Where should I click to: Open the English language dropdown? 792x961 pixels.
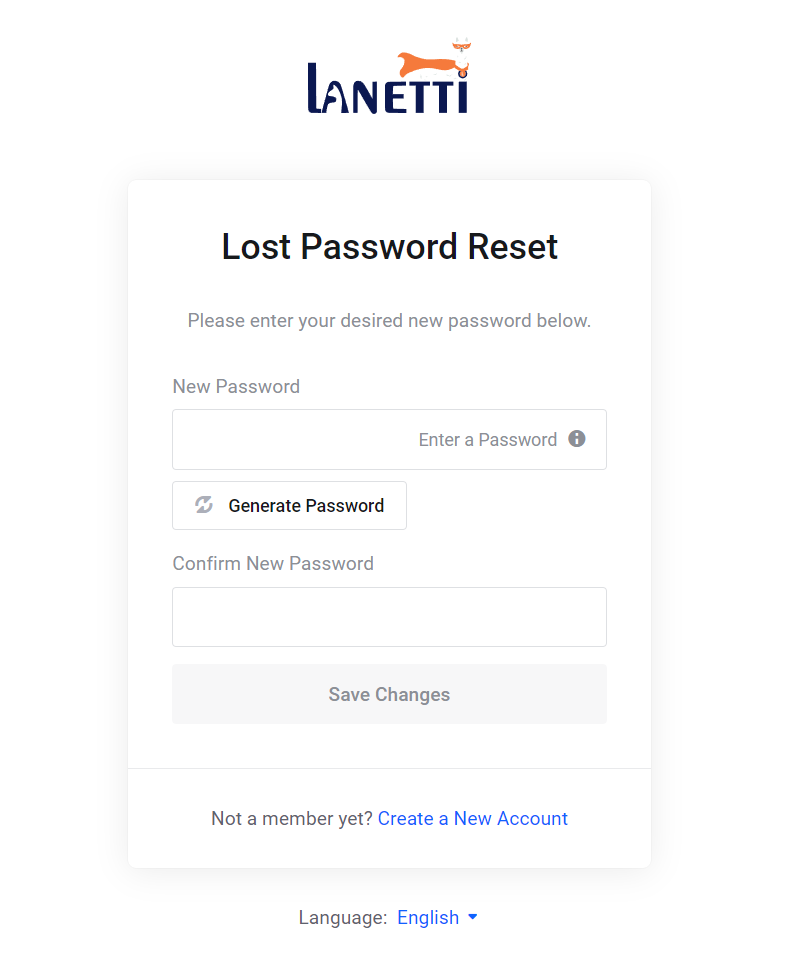pyautogui.click(x=437, y=917)
